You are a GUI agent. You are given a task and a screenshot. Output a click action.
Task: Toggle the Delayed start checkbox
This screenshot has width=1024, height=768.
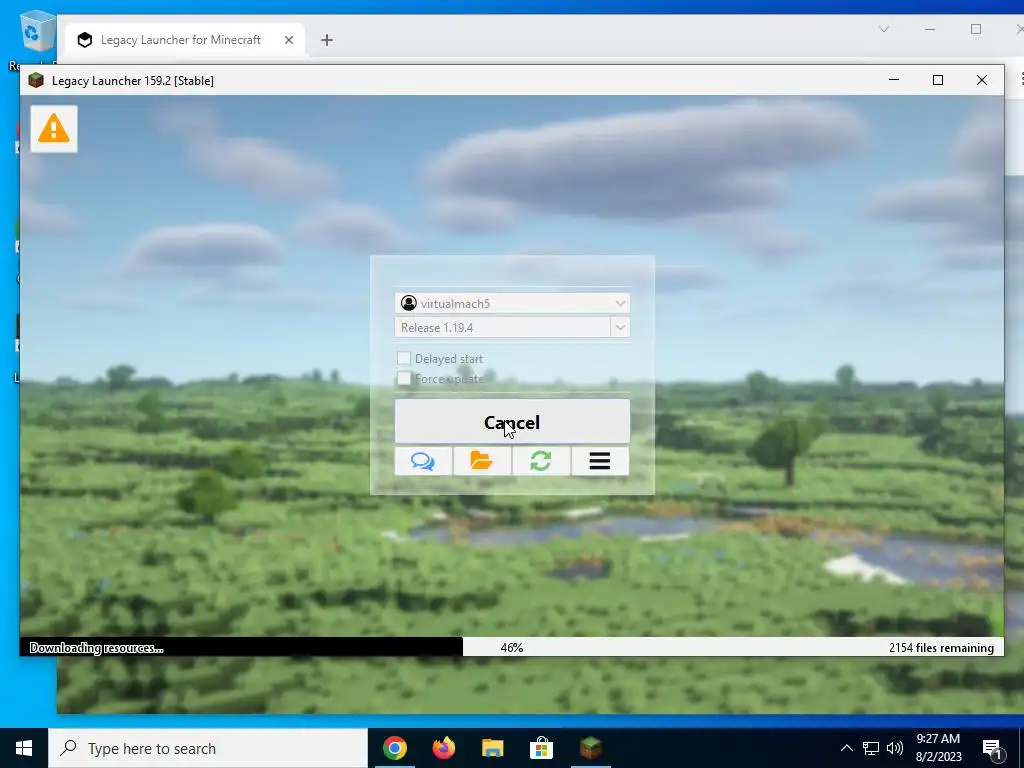pos(404,358)
